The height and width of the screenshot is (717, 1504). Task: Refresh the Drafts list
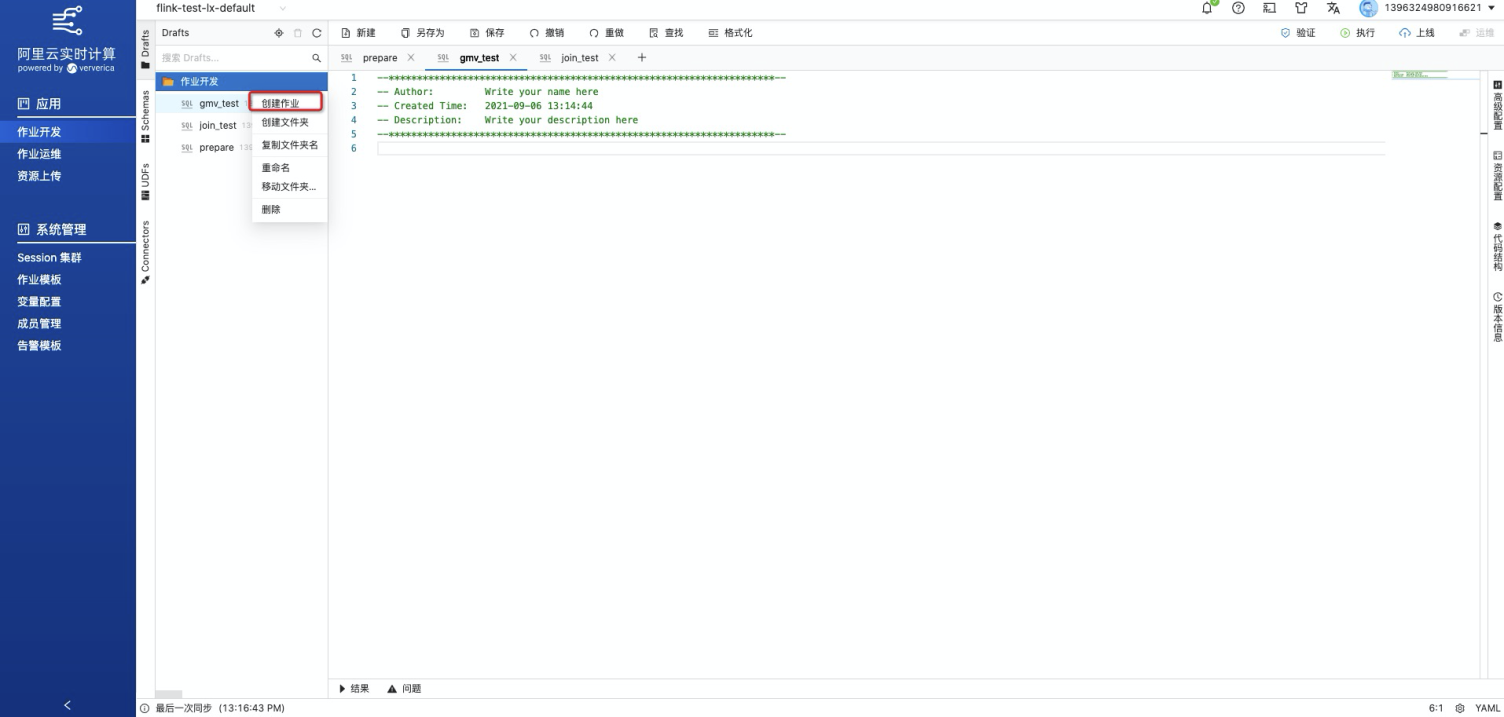click(316, 33)
